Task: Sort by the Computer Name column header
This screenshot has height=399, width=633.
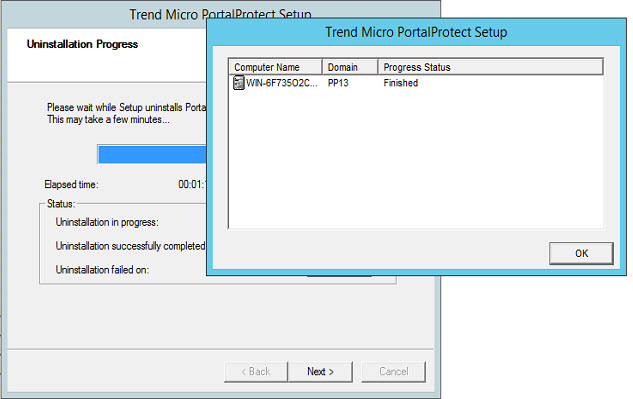Action: coord(275,67)
